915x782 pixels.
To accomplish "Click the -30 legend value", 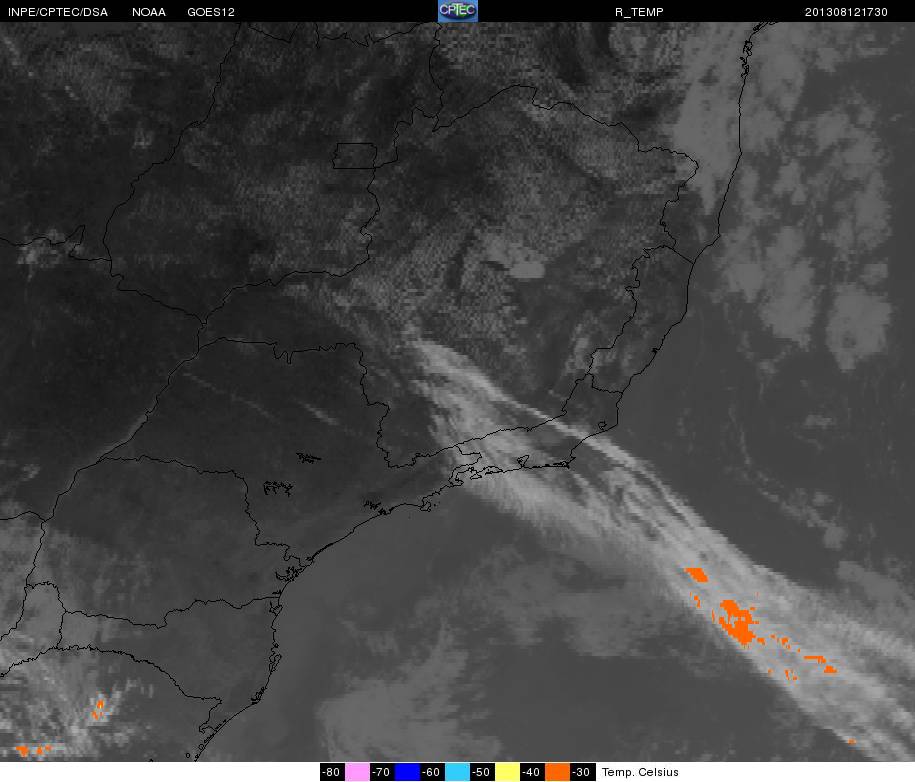I will pyautogui.click(x=582, y=772).
